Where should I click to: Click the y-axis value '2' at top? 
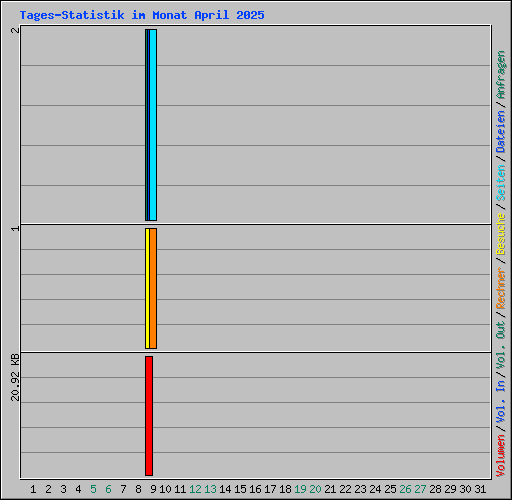click(x=15, y=30)
